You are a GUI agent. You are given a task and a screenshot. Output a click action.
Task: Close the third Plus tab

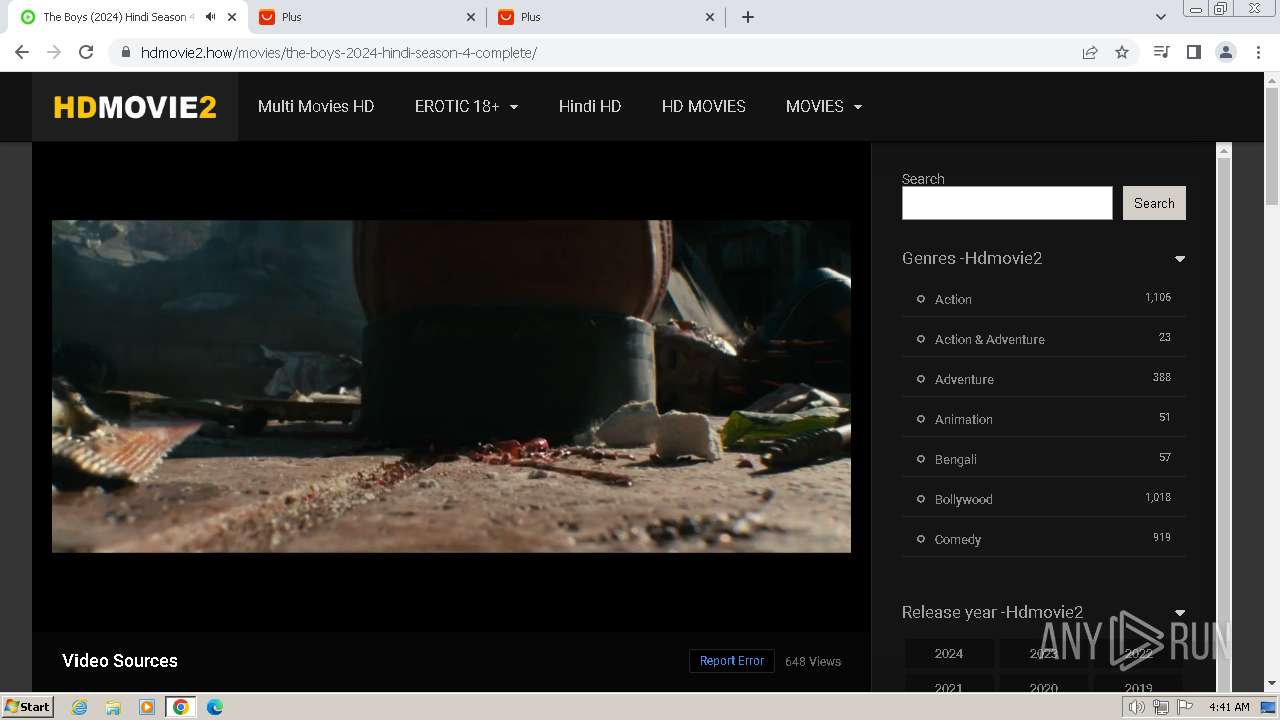(710, 17)
